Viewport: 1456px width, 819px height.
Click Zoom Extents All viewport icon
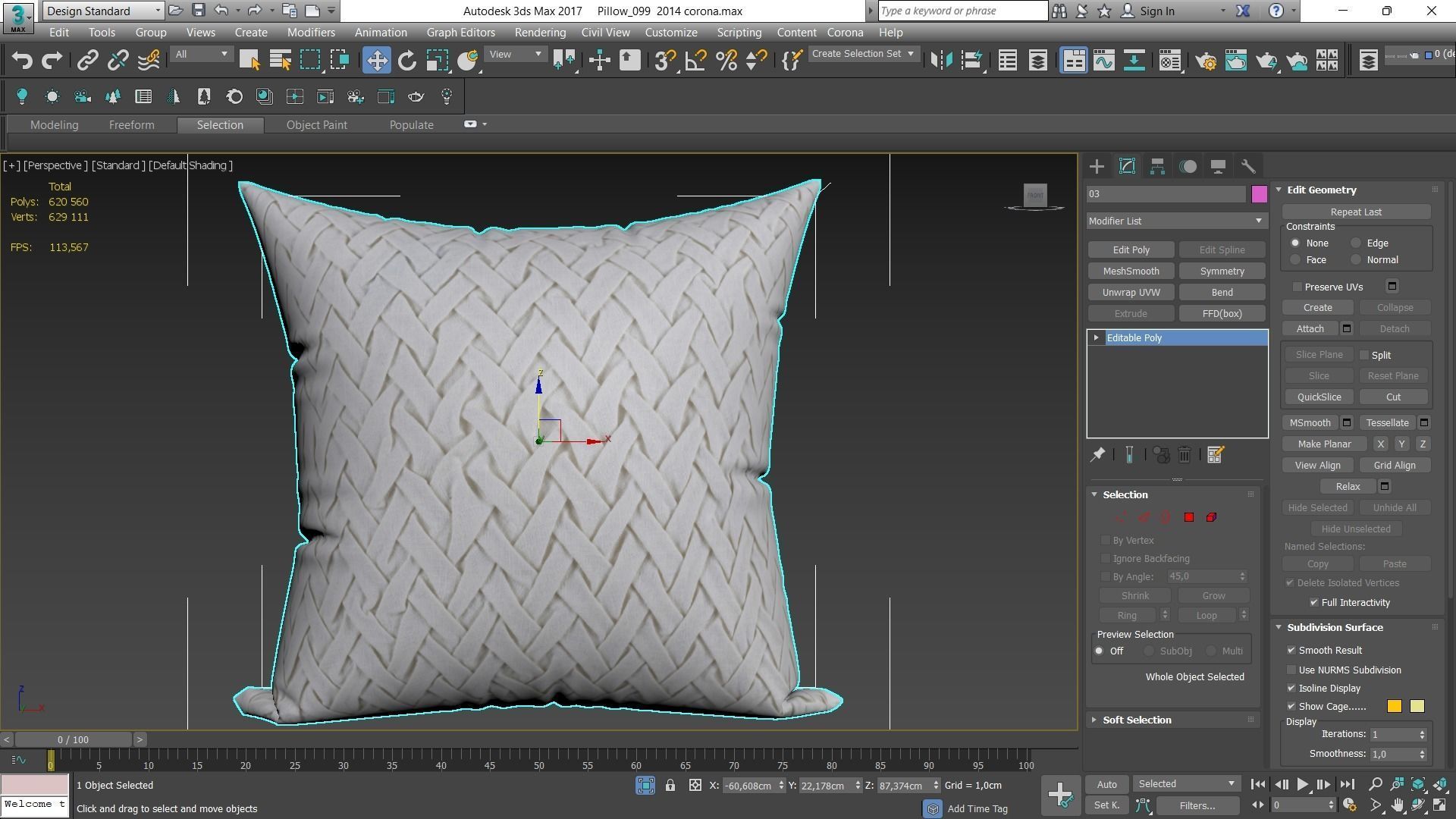(1440, 785)
